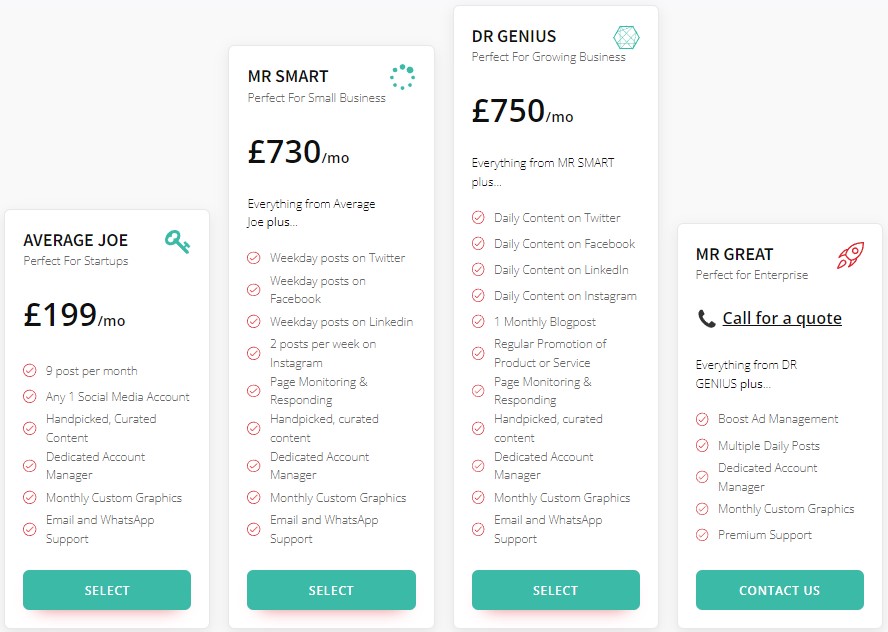
Task: Click the £750/mo price on Dr Genius
Action: (x=522, y=112)
